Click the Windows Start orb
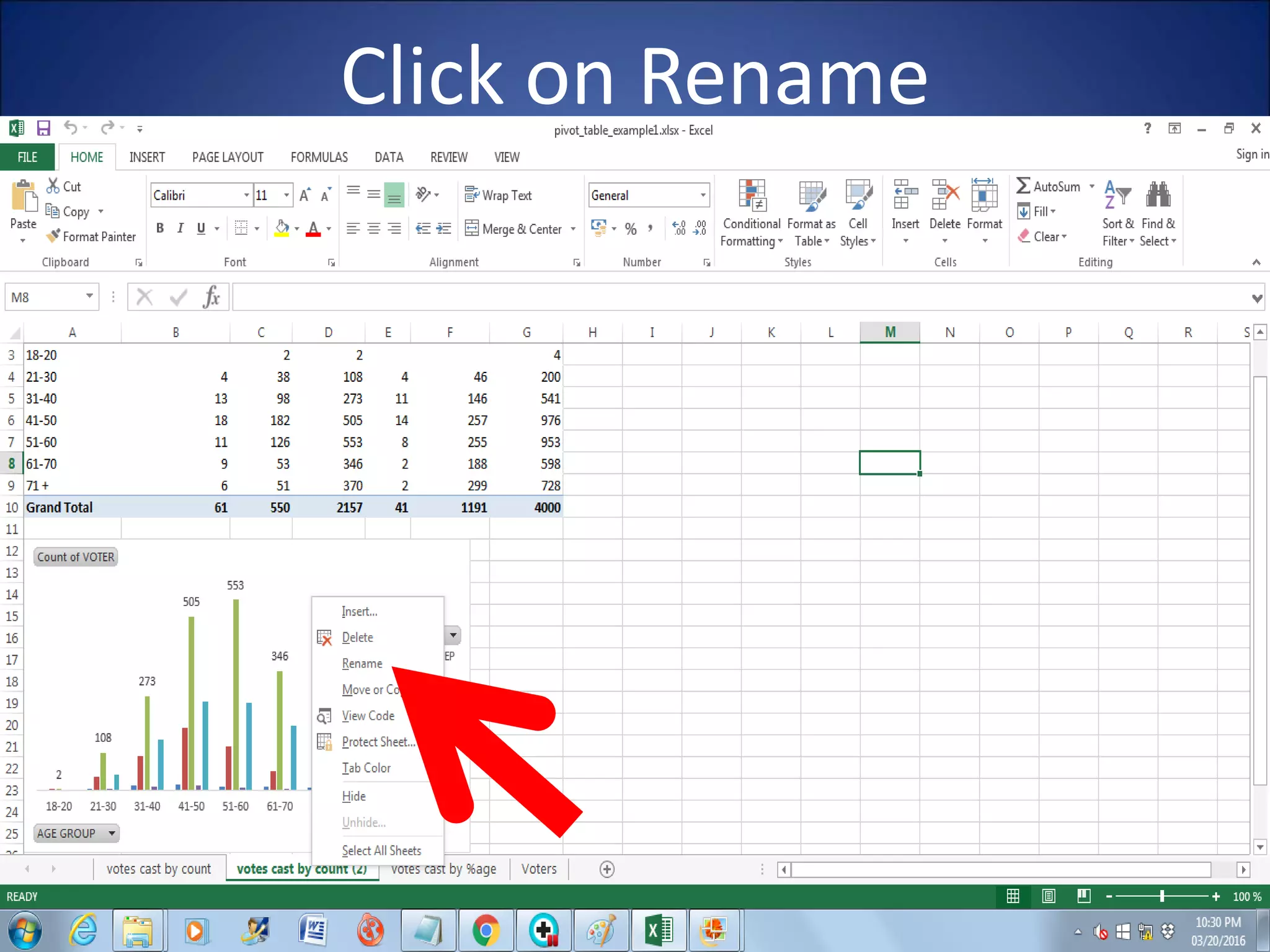 [25, 930]
